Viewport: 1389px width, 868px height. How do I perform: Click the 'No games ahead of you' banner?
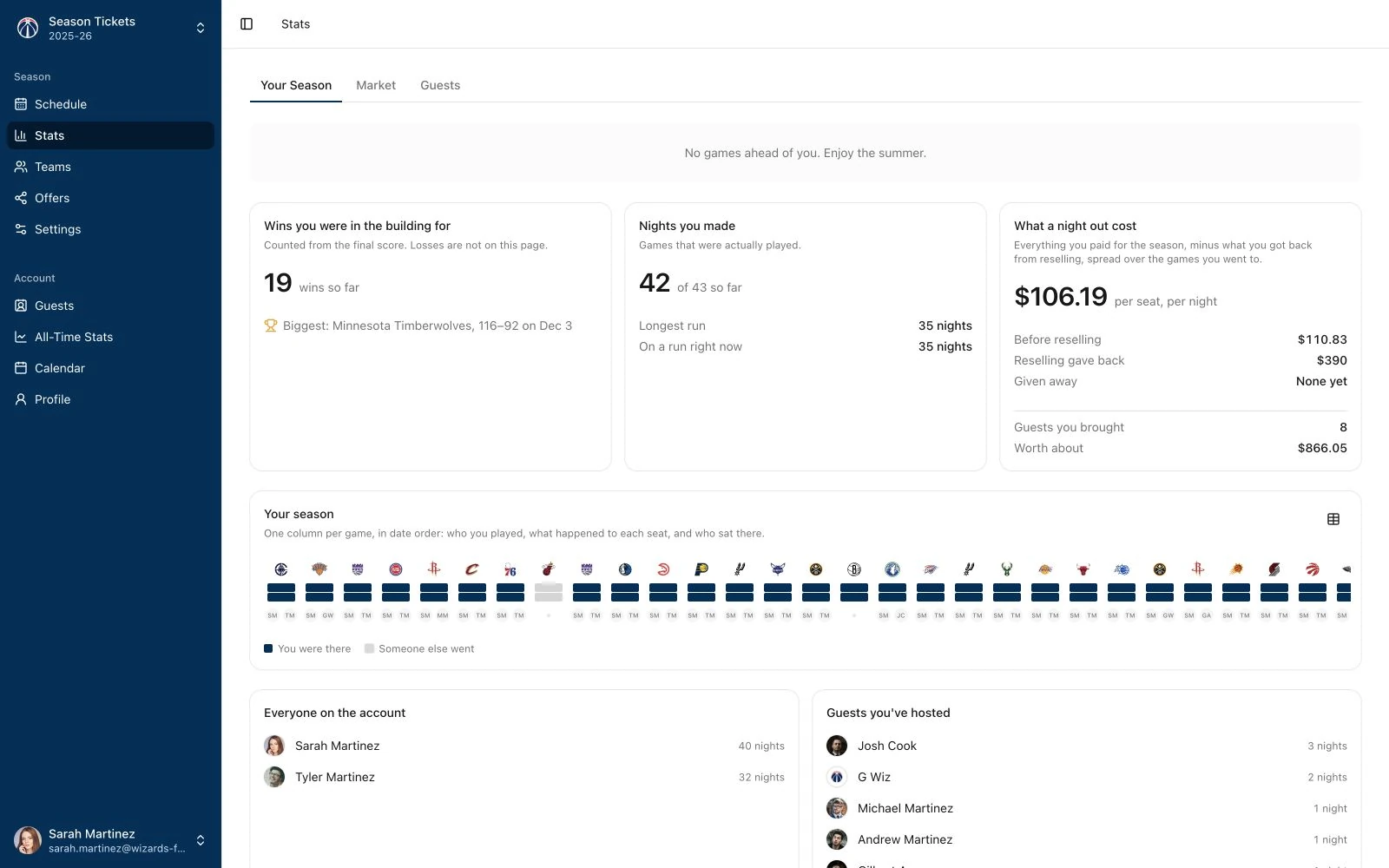click(x=806, y=153)
